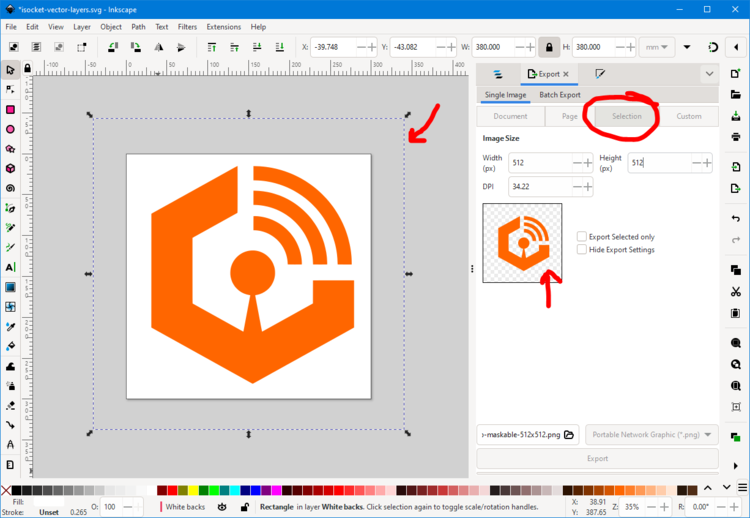Select the Mesh gradient tool
The height and width of the screenshot is (518, 750).
click(10, 307)
